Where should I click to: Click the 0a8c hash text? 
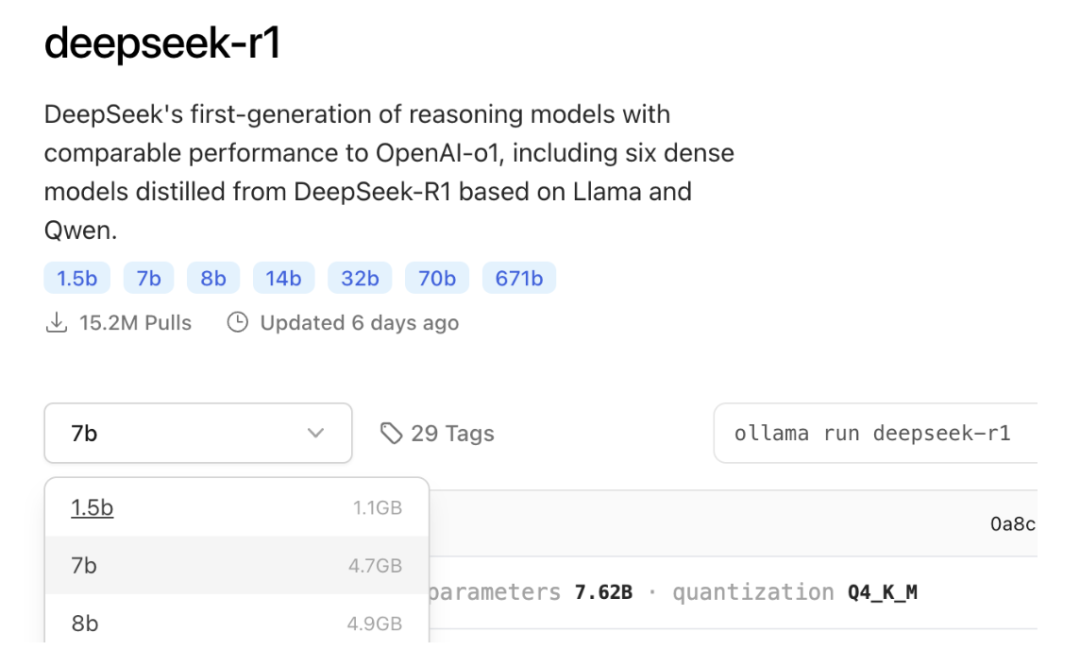(1012, 523)
